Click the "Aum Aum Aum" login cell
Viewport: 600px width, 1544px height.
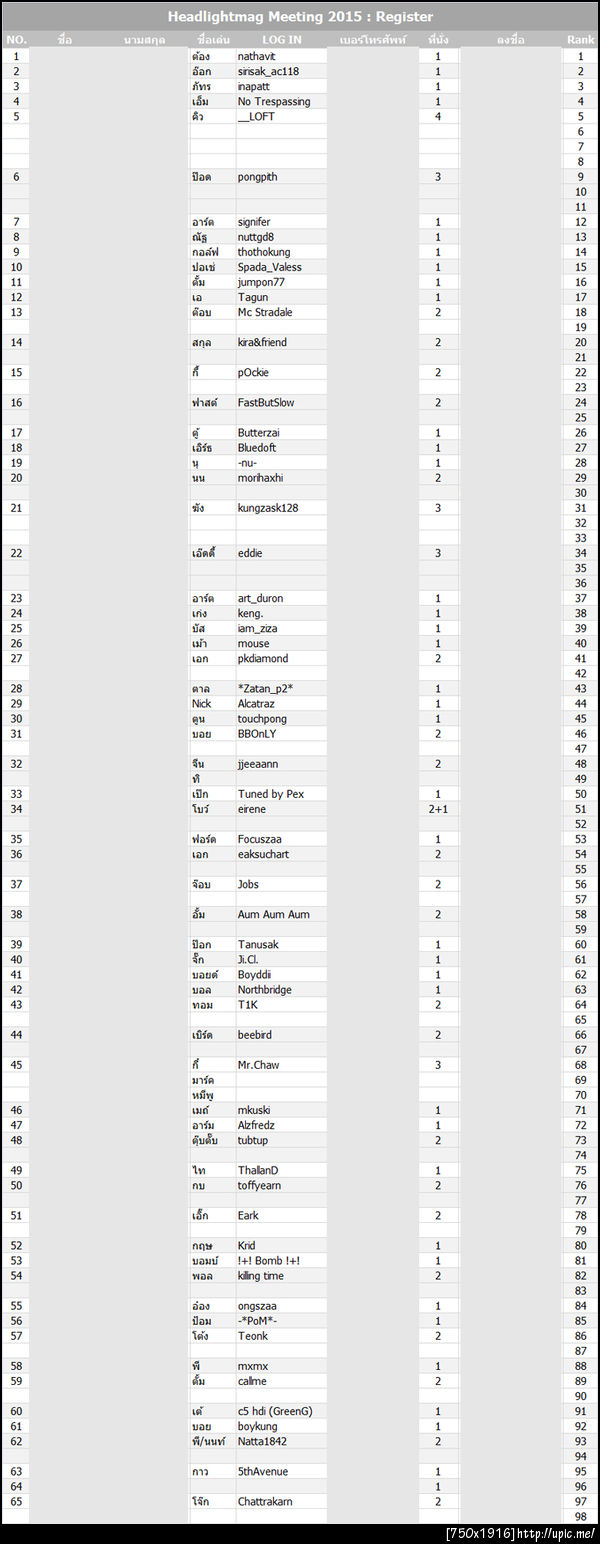(273, 915)
